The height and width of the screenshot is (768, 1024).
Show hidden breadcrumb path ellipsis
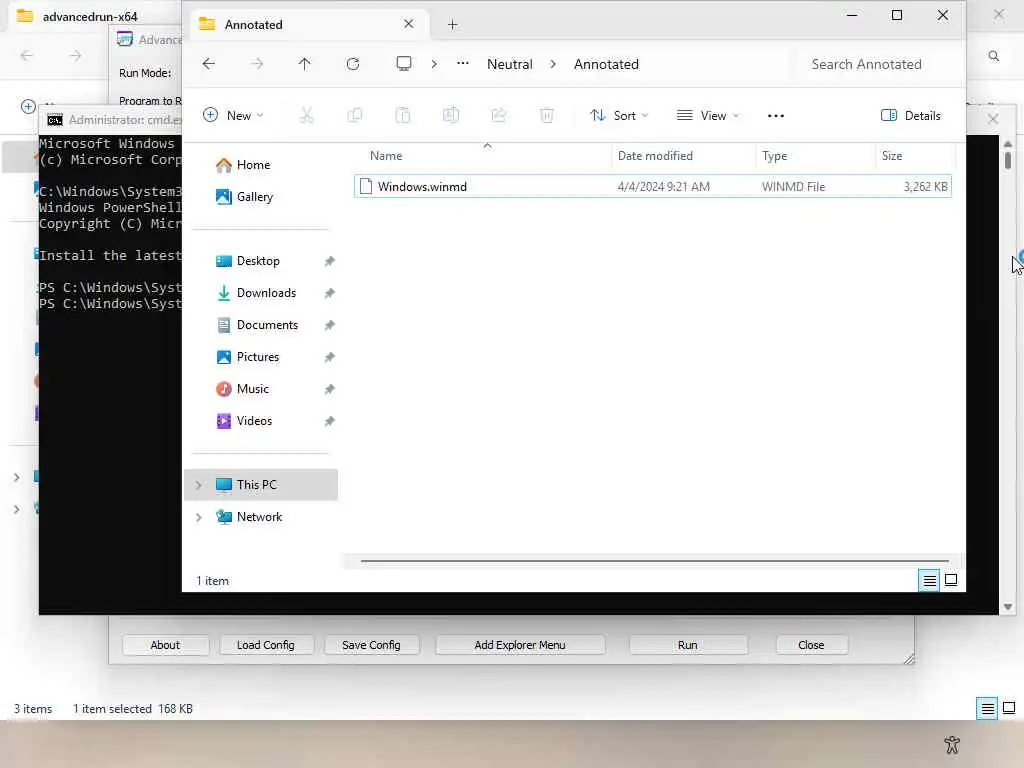[x=462, y=63]
